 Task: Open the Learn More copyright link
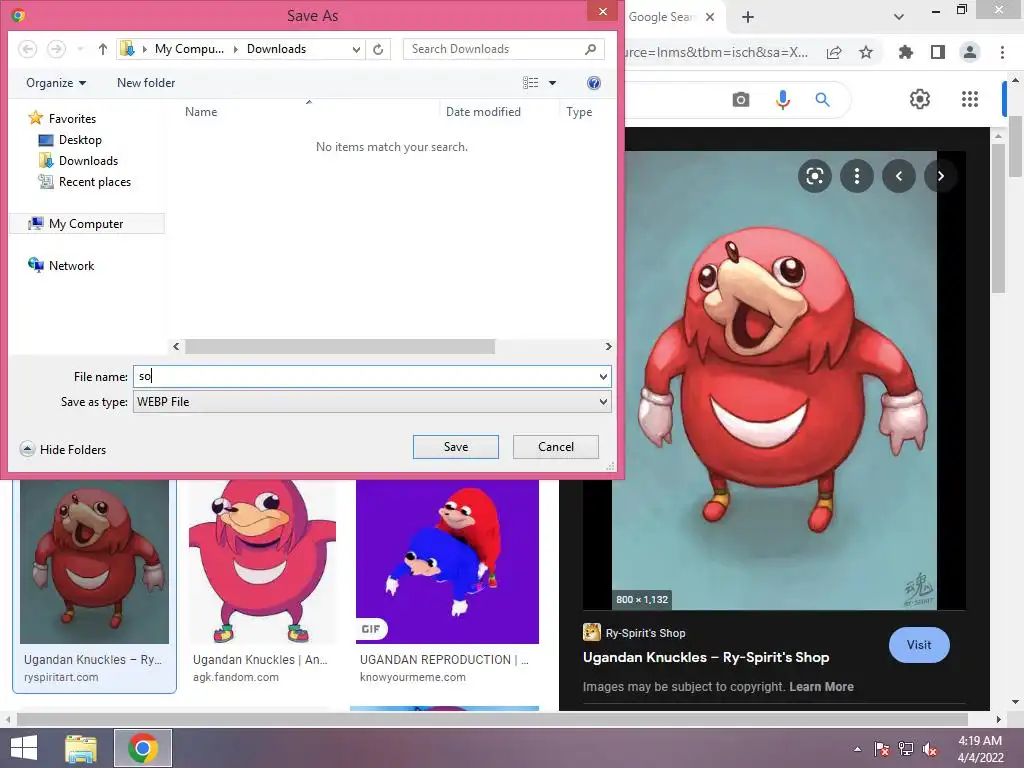[821, 686]
